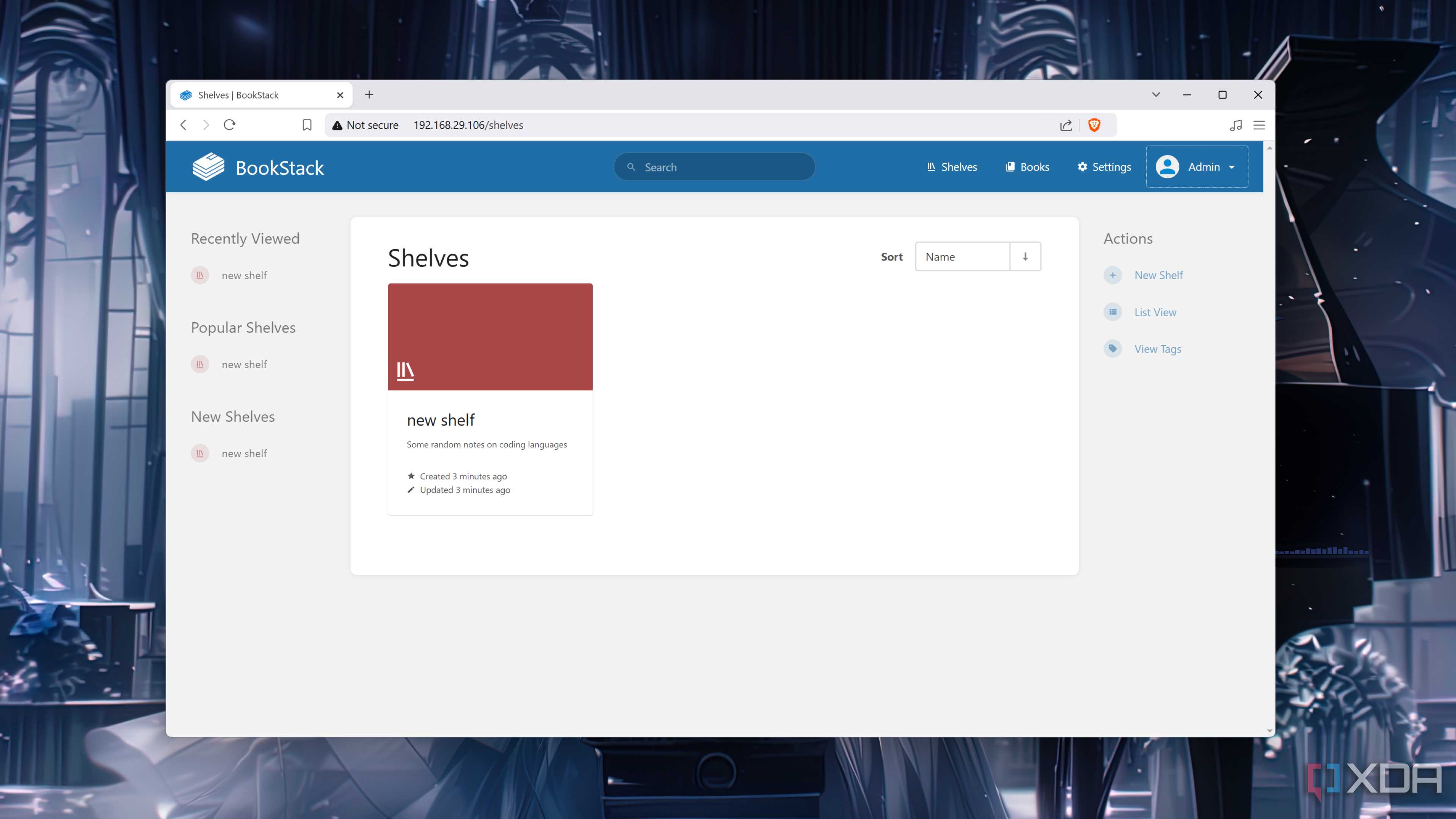This screenshot has height=819, width=1456.
Task: Expand the Admin user dropdown
Action: pos(1197,167)
